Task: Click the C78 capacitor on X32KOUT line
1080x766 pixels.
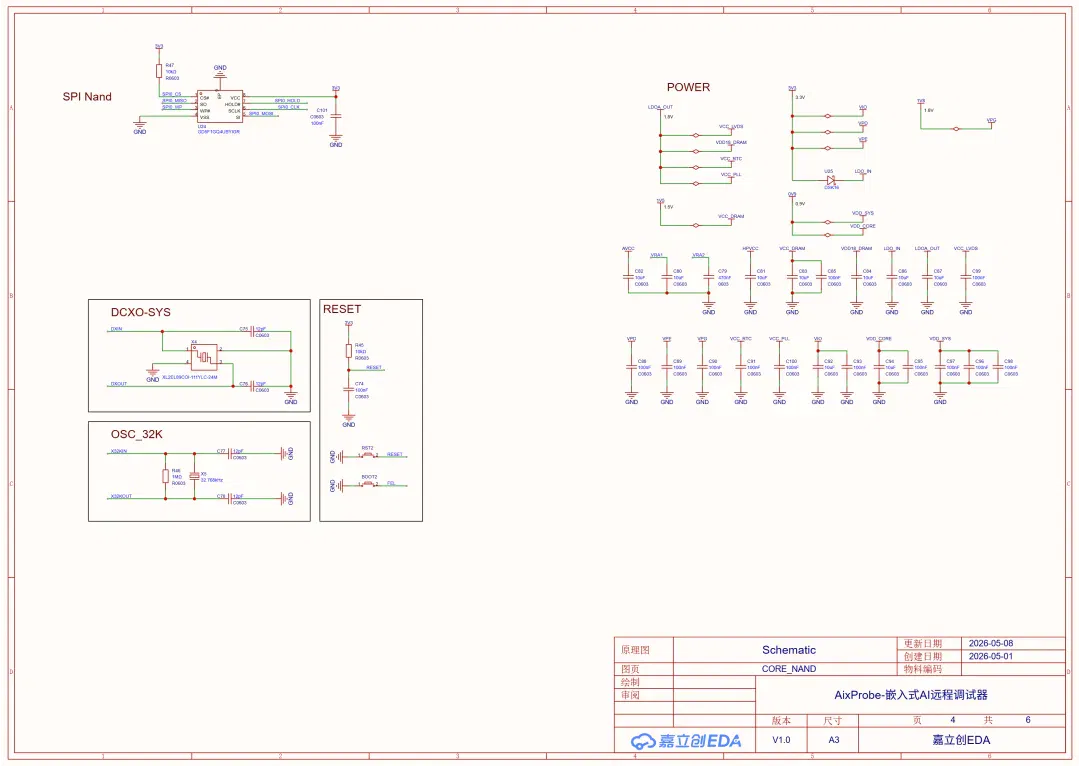Action: [231, 498]
